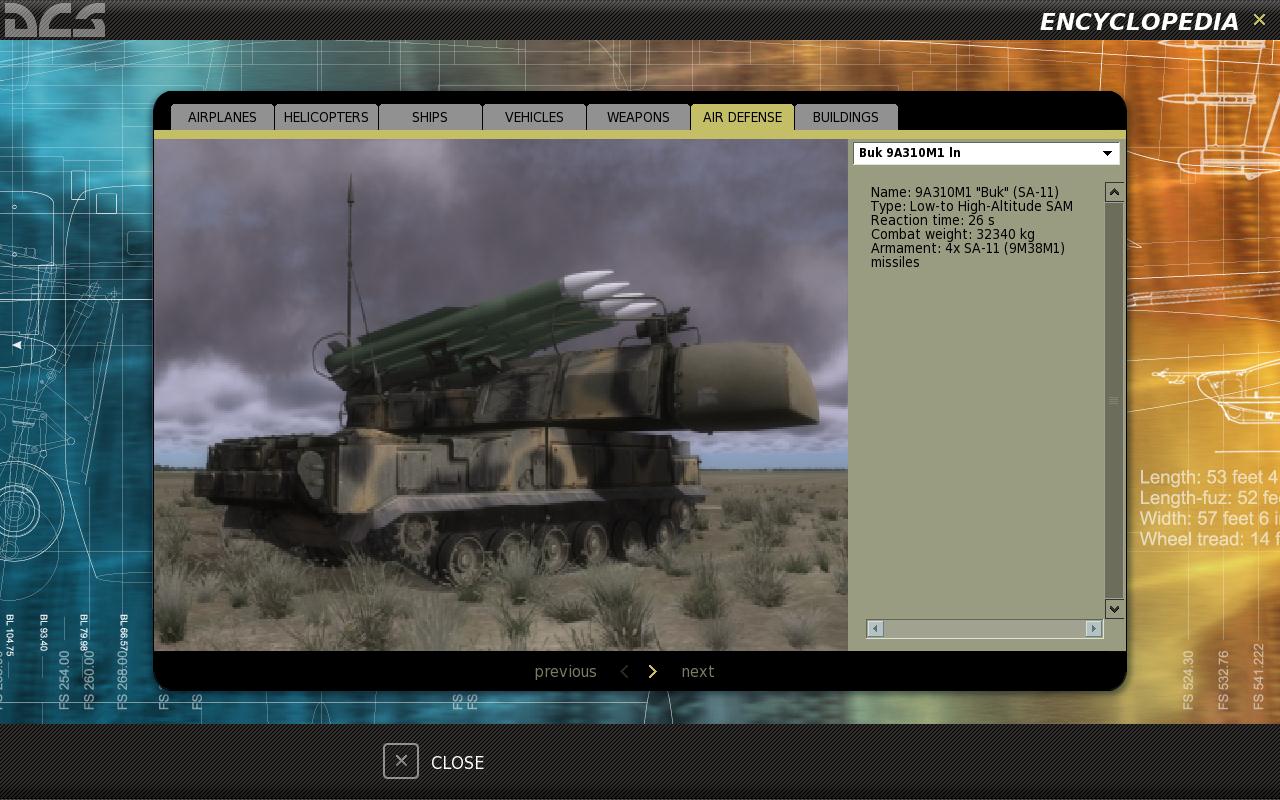Open the Vehicles tab

click(534, 117)
